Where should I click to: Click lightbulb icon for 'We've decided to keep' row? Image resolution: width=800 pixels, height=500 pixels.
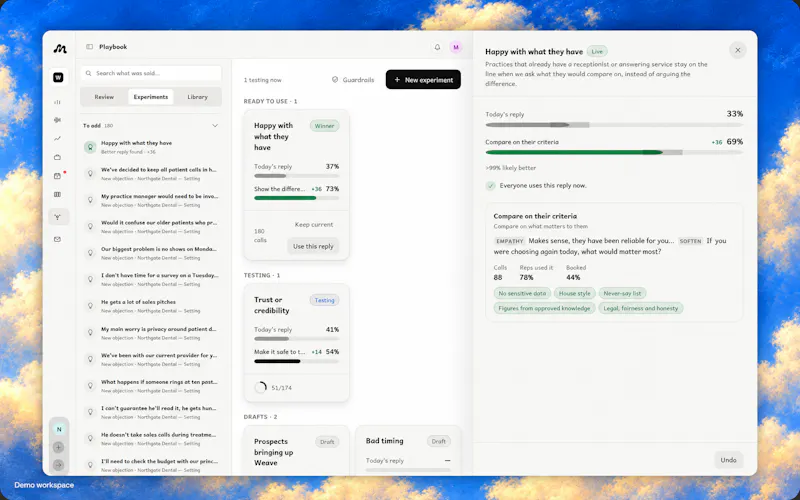[90, 173]
